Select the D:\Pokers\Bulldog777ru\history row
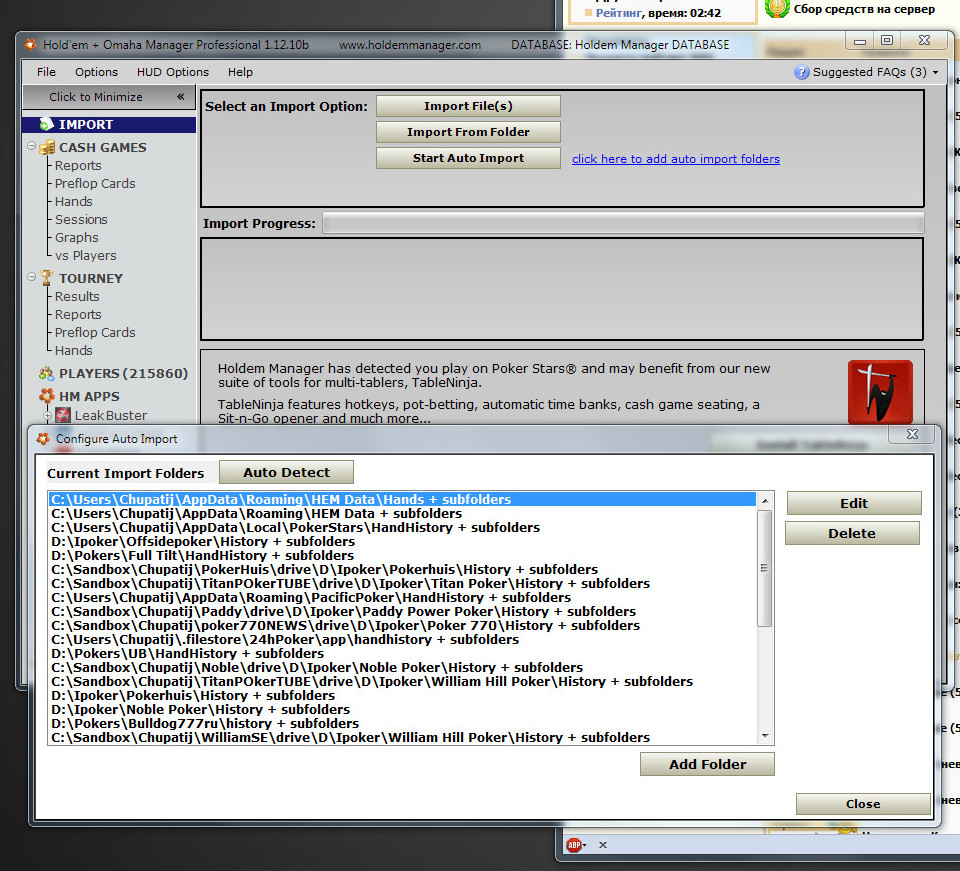The image size is (960, 871). pyautogui.click(x=402, y=723)
